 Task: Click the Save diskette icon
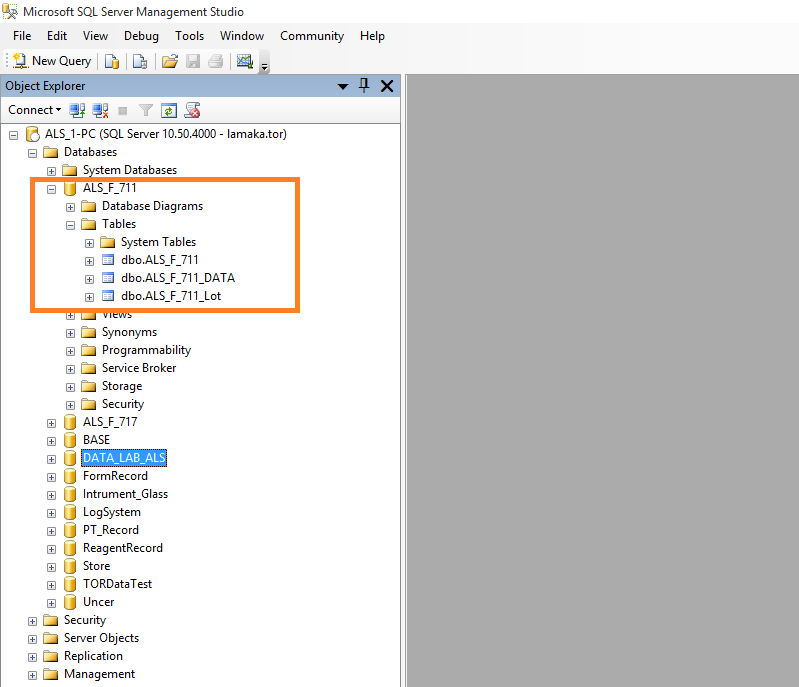point(193,62)
